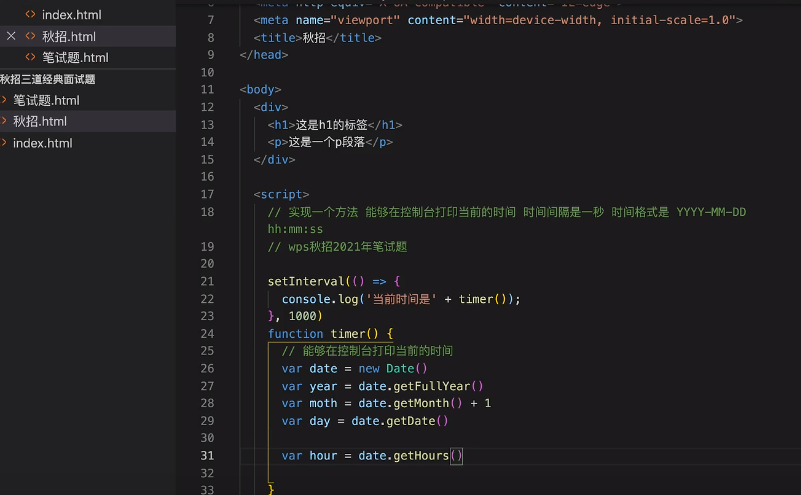Click new Date() on line 26
This screenshot has width=801, height=495.
392,369
